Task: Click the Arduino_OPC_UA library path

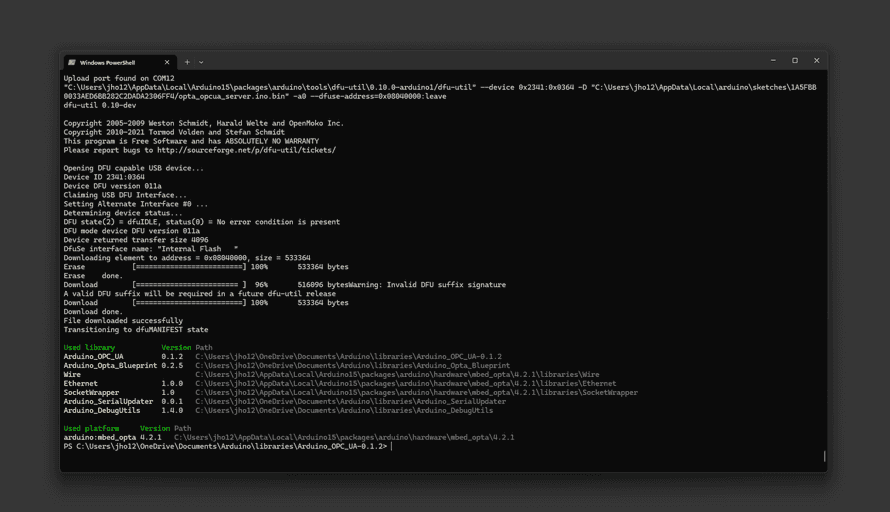Action: (x=348, y=356)
